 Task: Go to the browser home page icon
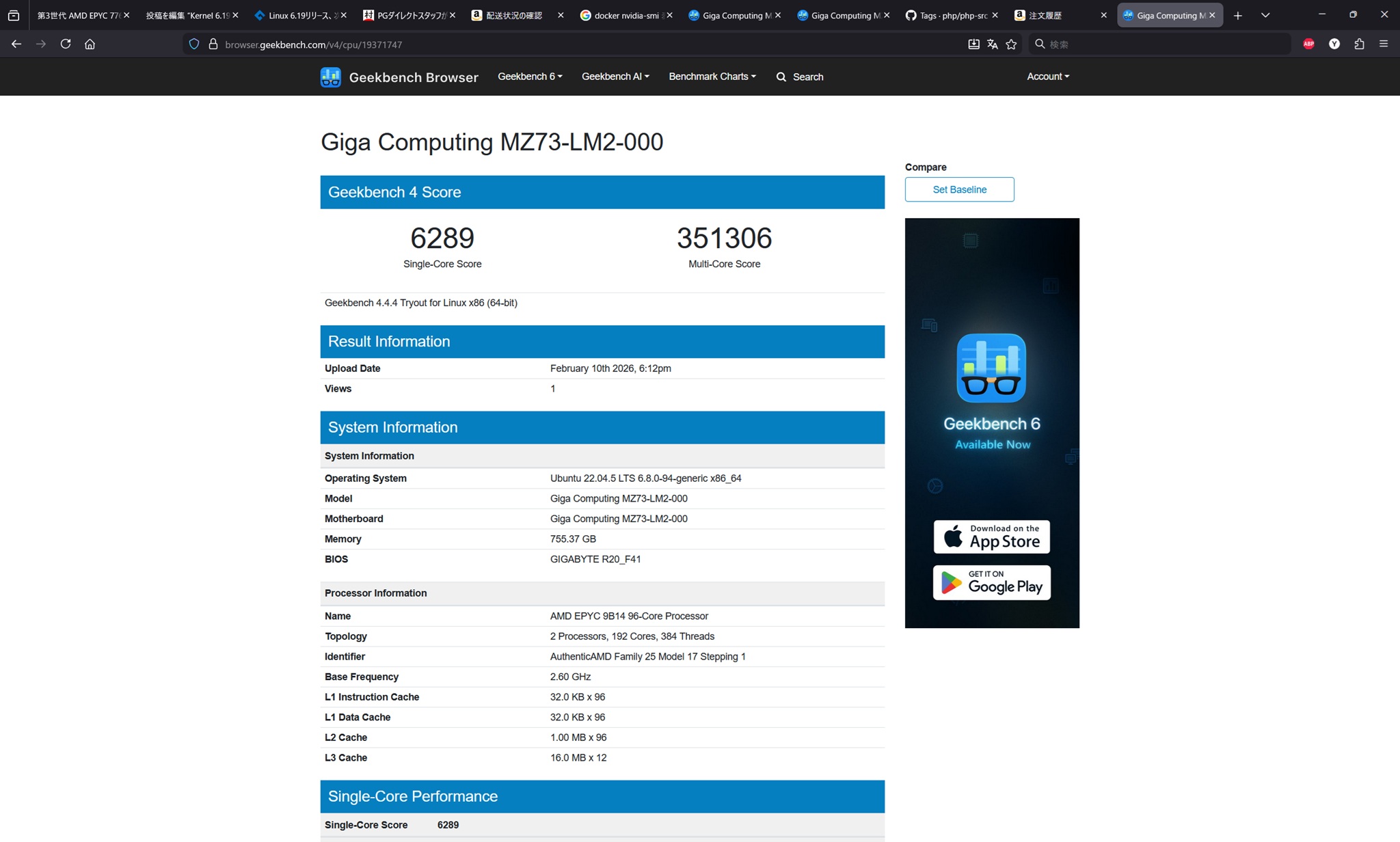pyautogui.click(x=90, y=44)
